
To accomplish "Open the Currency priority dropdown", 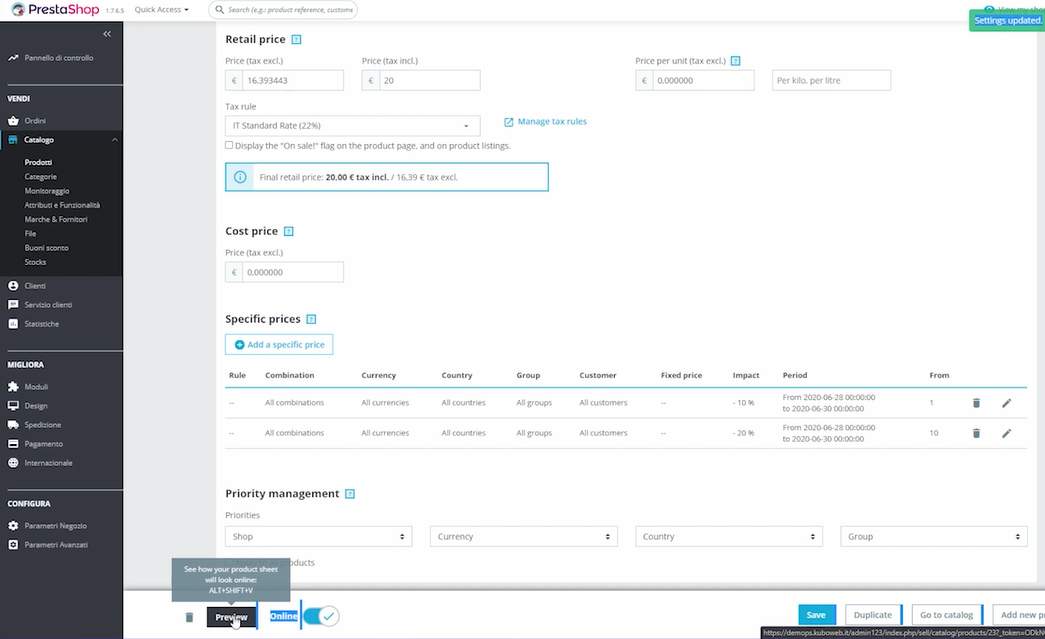I will (523, 537).
